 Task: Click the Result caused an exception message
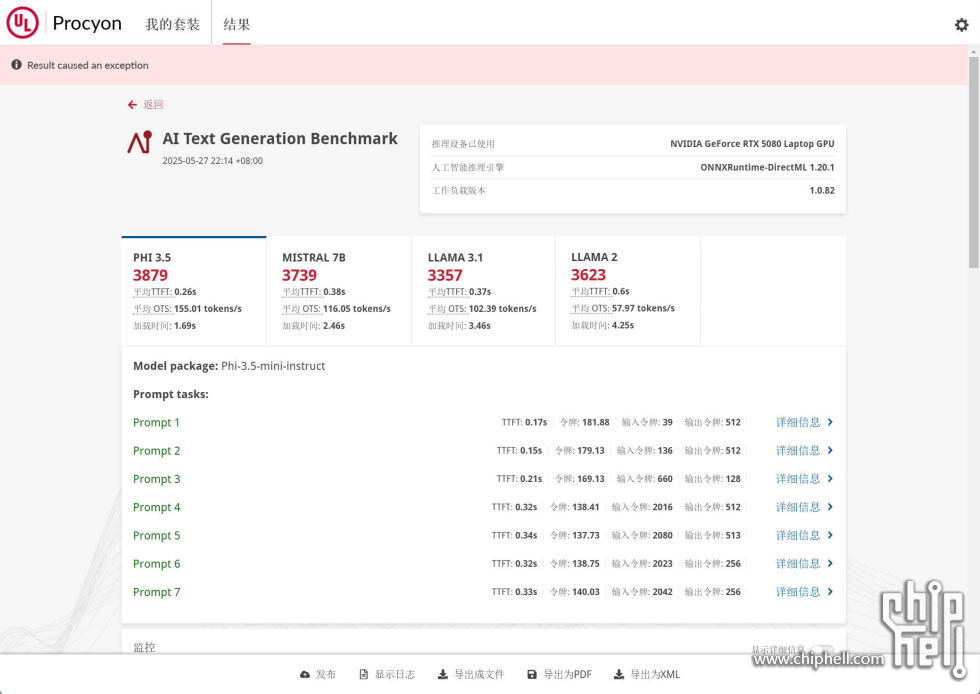(x=88, y=65)
